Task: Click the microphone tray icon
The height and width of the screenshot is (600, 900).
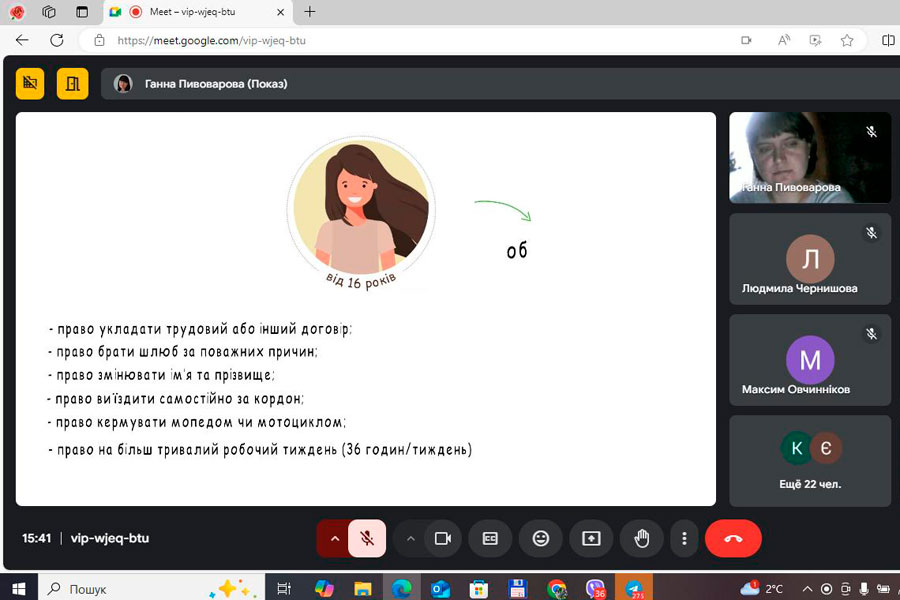Action: (x=864, y=589)
